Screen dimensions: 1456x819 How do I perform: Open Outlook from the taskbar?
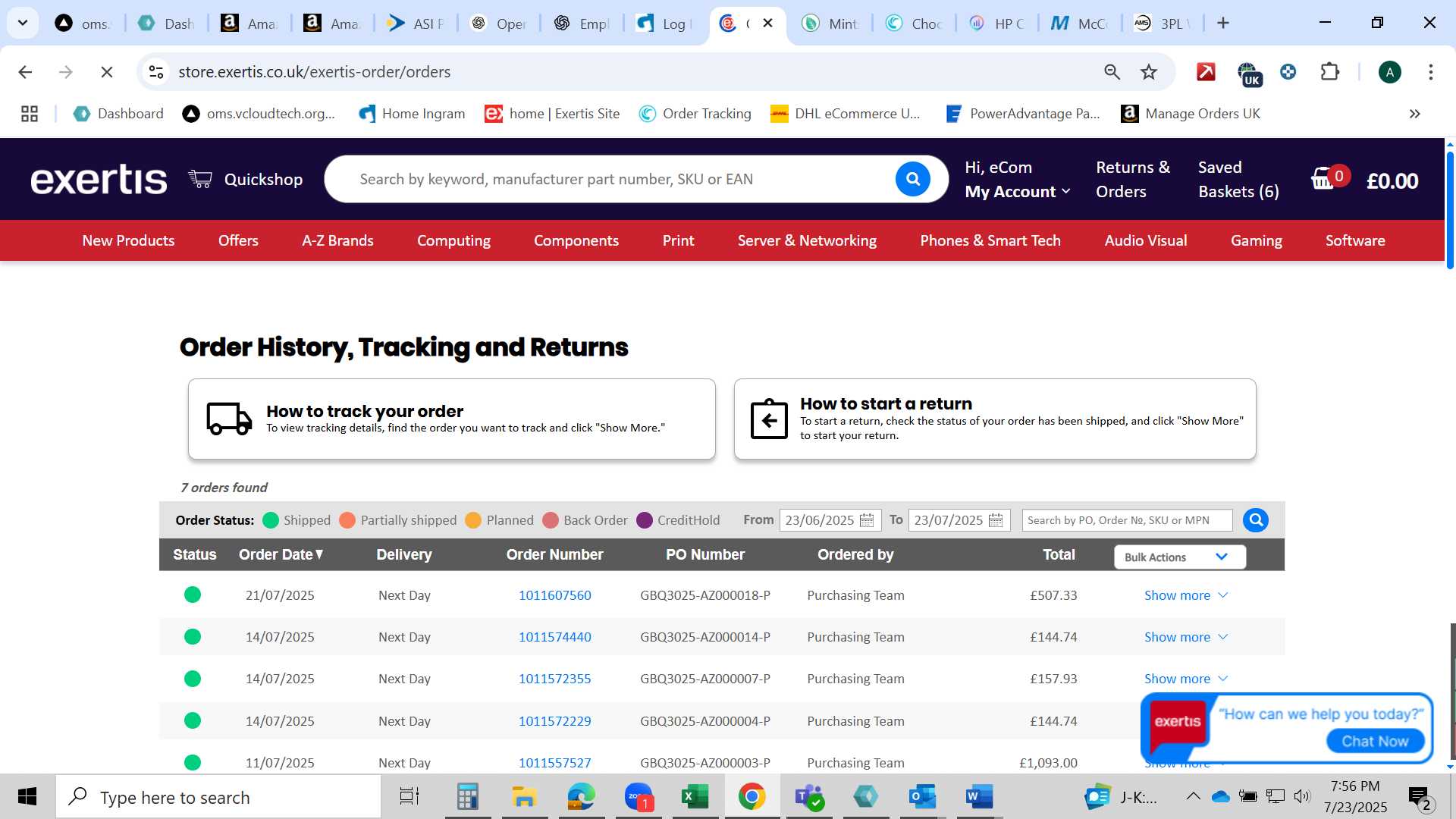922,796
